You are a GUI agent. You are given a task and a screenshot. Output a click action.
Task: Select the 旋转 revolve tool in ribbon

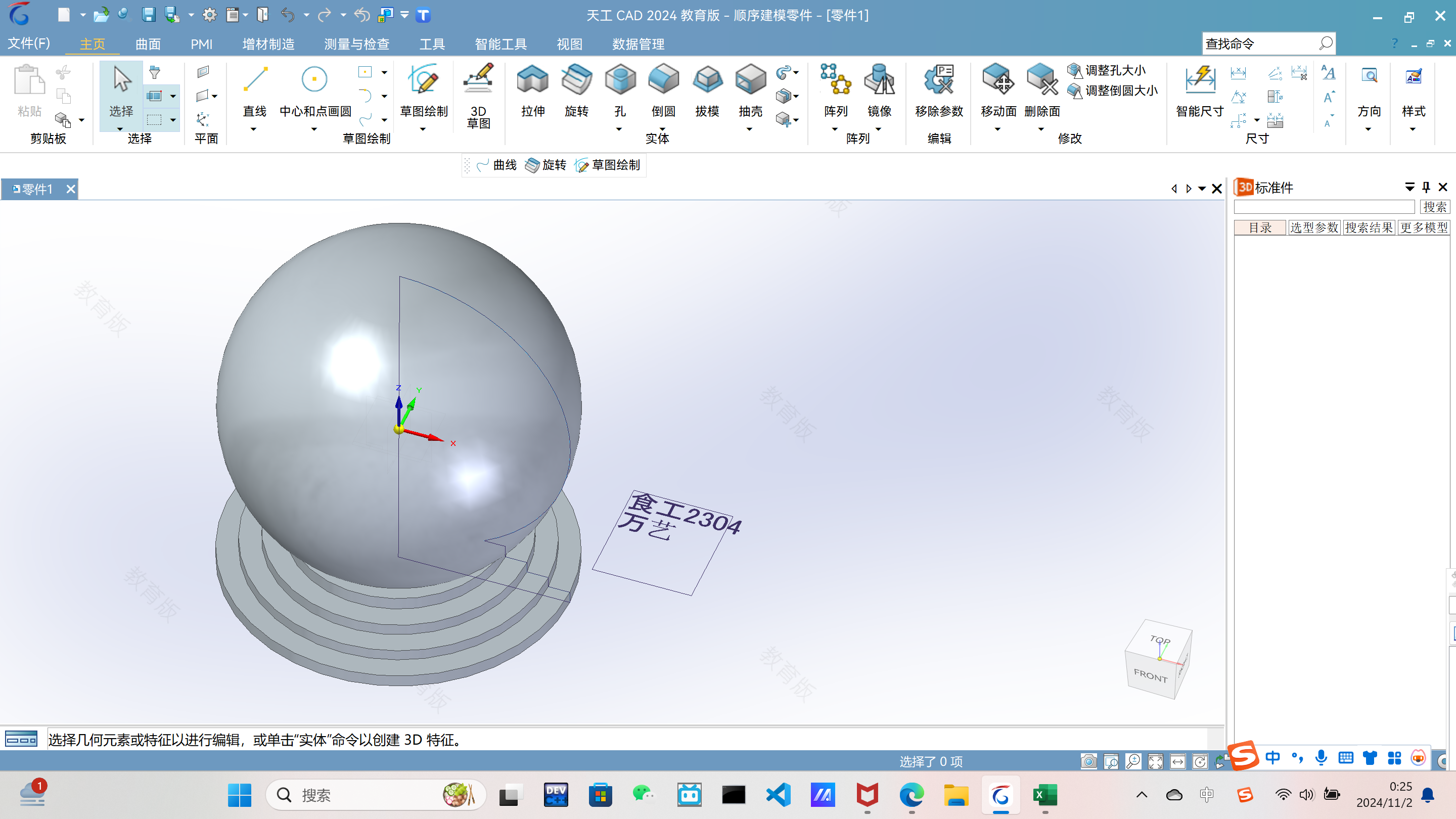point(576,90)
